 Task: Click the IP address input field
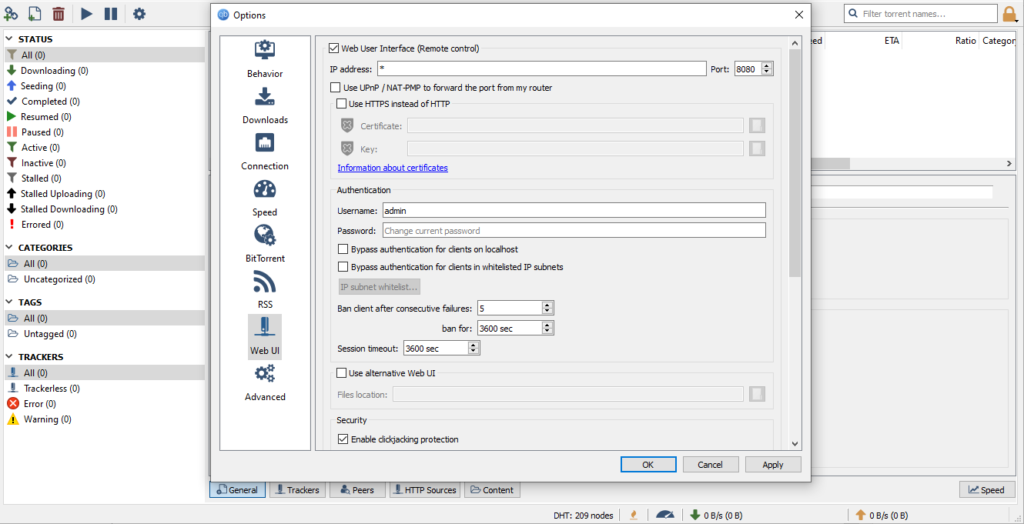(541, 69)
